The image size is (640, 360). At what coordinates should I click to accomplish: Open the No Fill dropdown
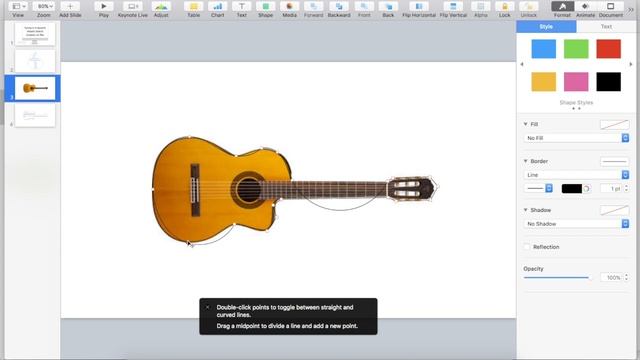(x=576, y=138)
